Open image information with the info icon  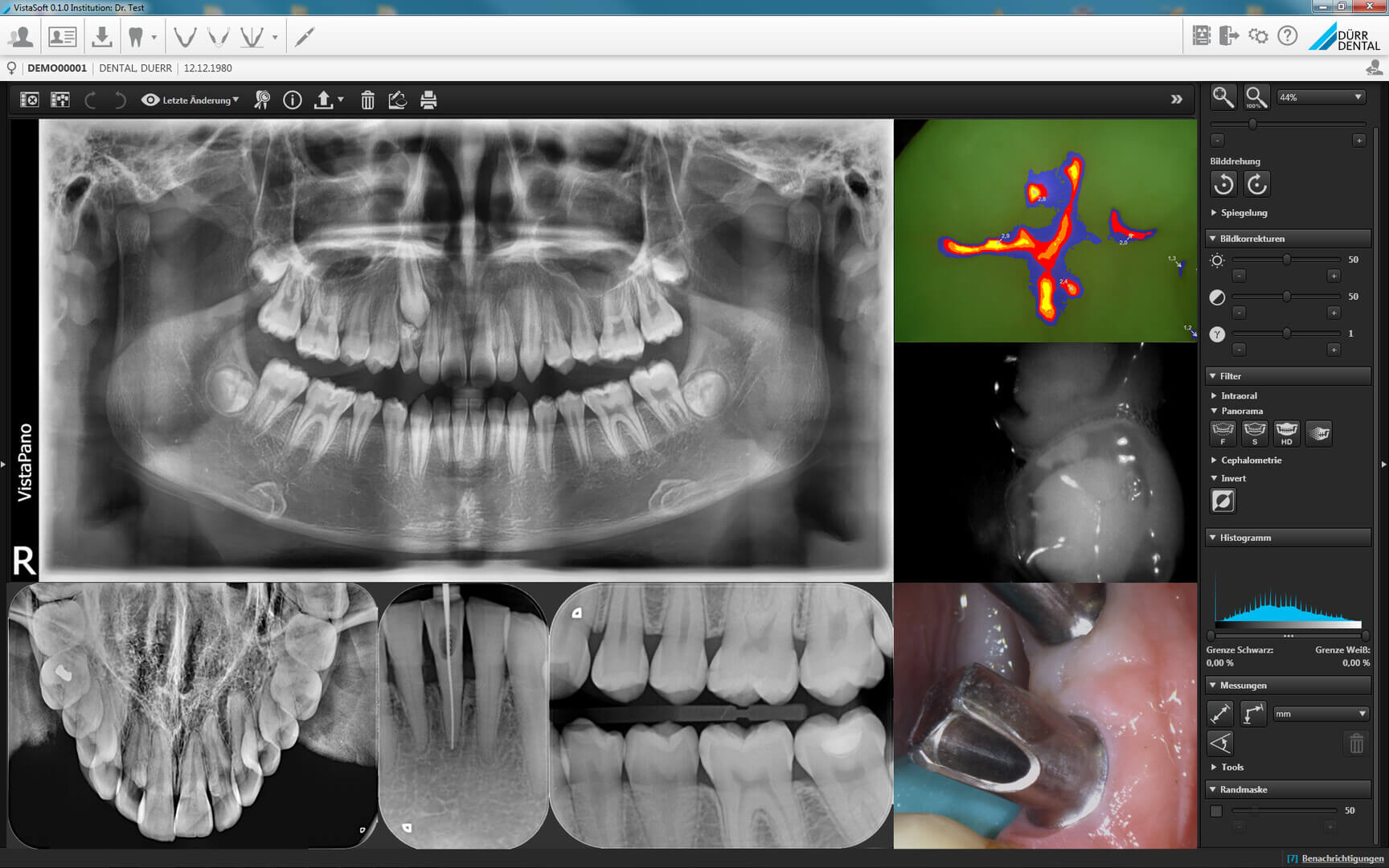(x=293, y=100)
